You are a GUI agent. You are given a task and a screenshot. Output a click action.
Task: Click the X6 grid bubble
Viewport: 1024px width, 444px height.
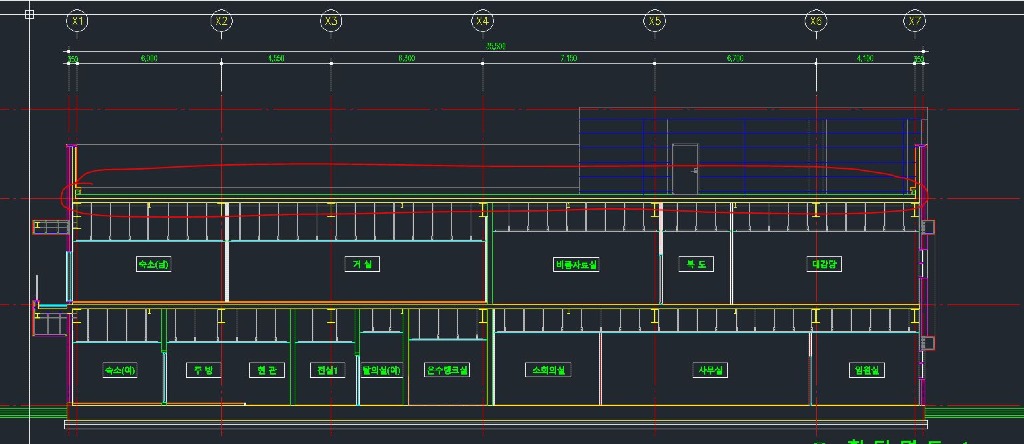coord(816,21)
